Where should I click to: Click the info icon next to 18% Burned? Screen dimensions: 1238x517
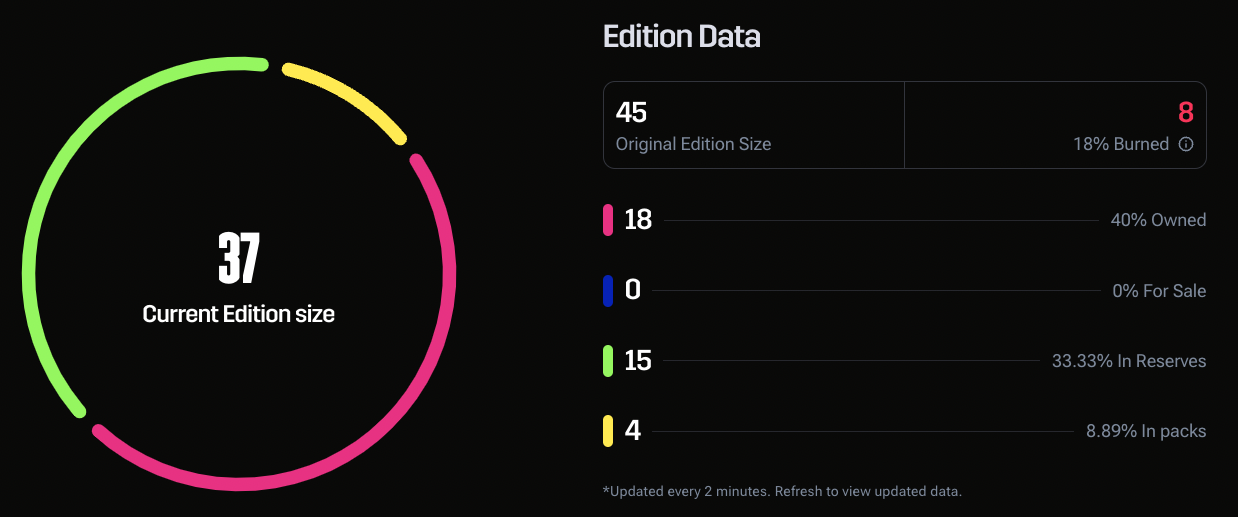1186,144
